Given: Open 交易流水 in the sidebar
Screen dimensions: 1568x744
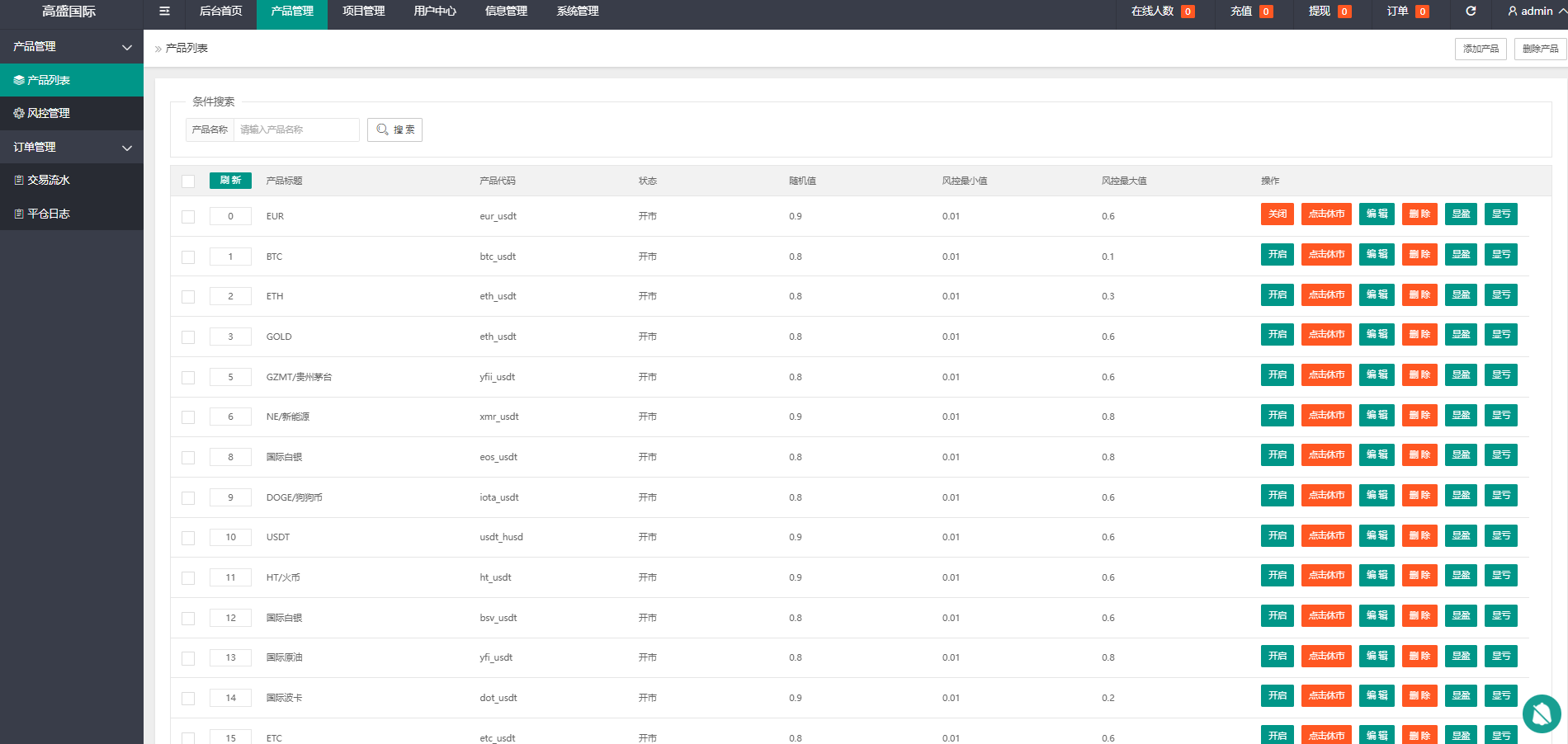Looking at the screenshot, I should tap(72, 180).
